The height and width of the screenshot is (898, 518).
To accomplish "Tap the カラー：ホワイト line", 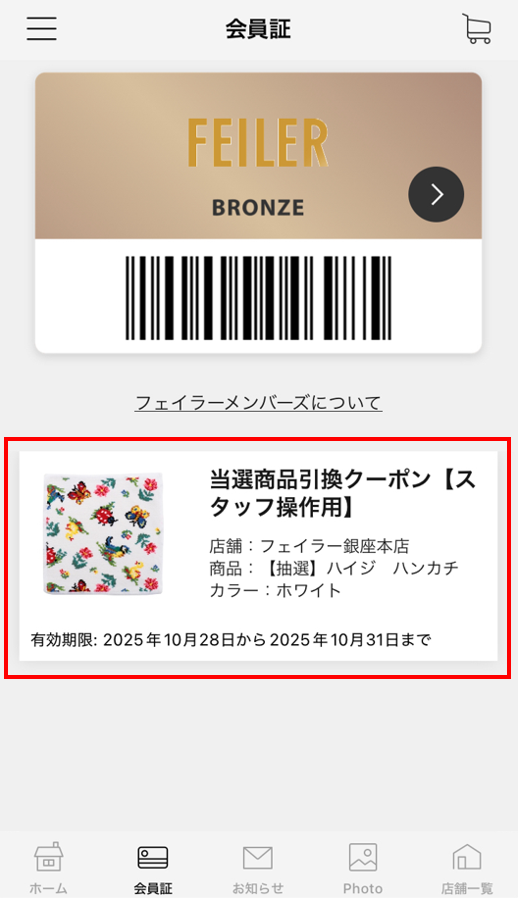I will tap(275, 590).
